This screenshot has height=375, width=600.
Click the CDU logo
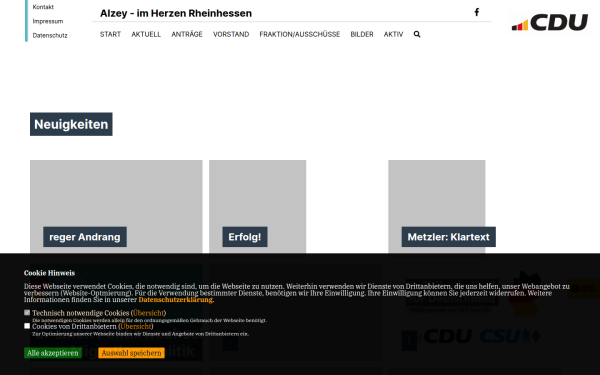tap(549, 22)
